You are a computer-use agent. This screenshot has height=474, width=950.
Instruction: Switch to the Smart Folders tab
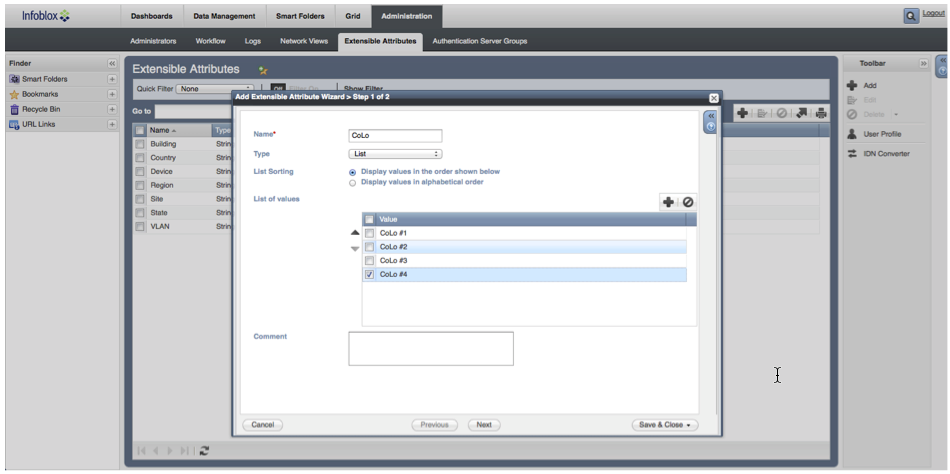[x=300, y=16]
